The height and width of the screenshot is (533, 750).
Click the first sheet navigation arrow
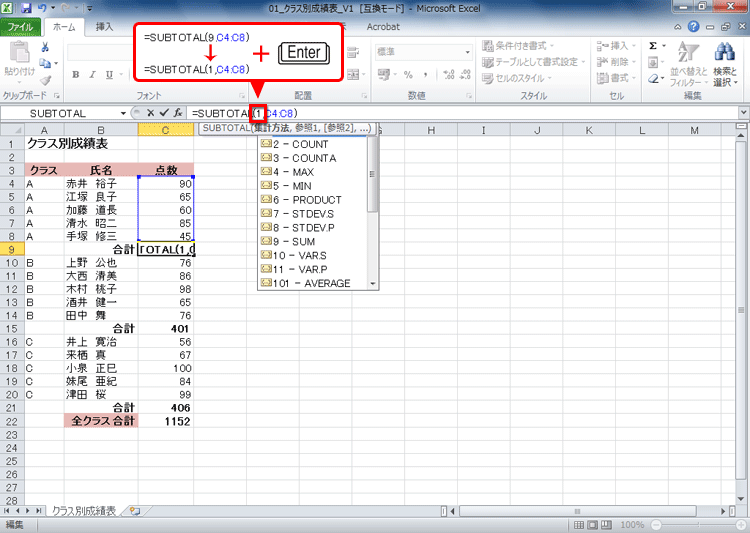pyautogui.click(x=7, y=511)
